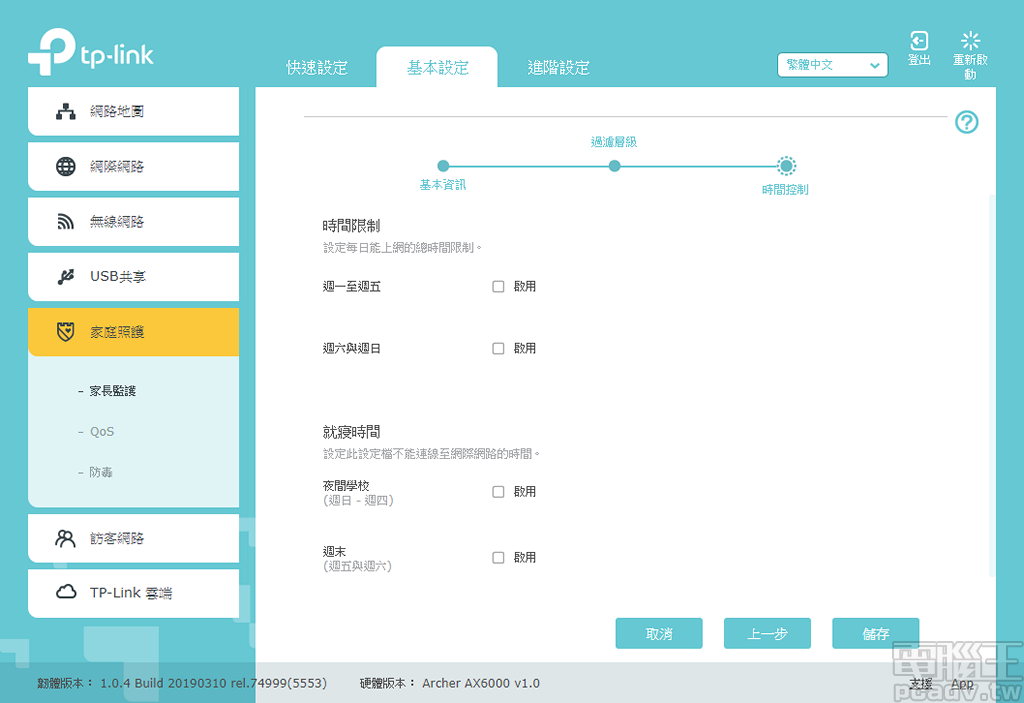This screenshot has height=703, width=1024.
Task: Switch to the 進階設定 tab
Action: (558, 67)
